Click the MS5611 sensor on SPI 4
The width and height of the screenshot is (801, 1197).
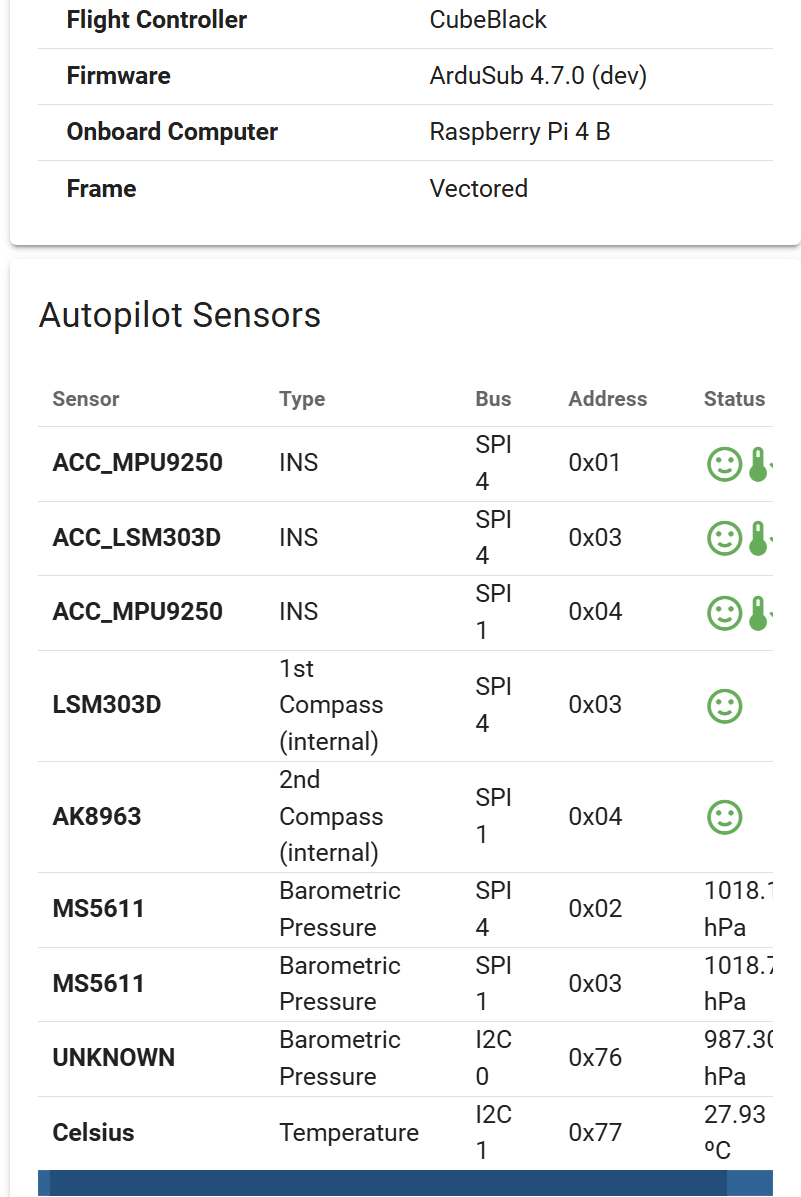98,909
